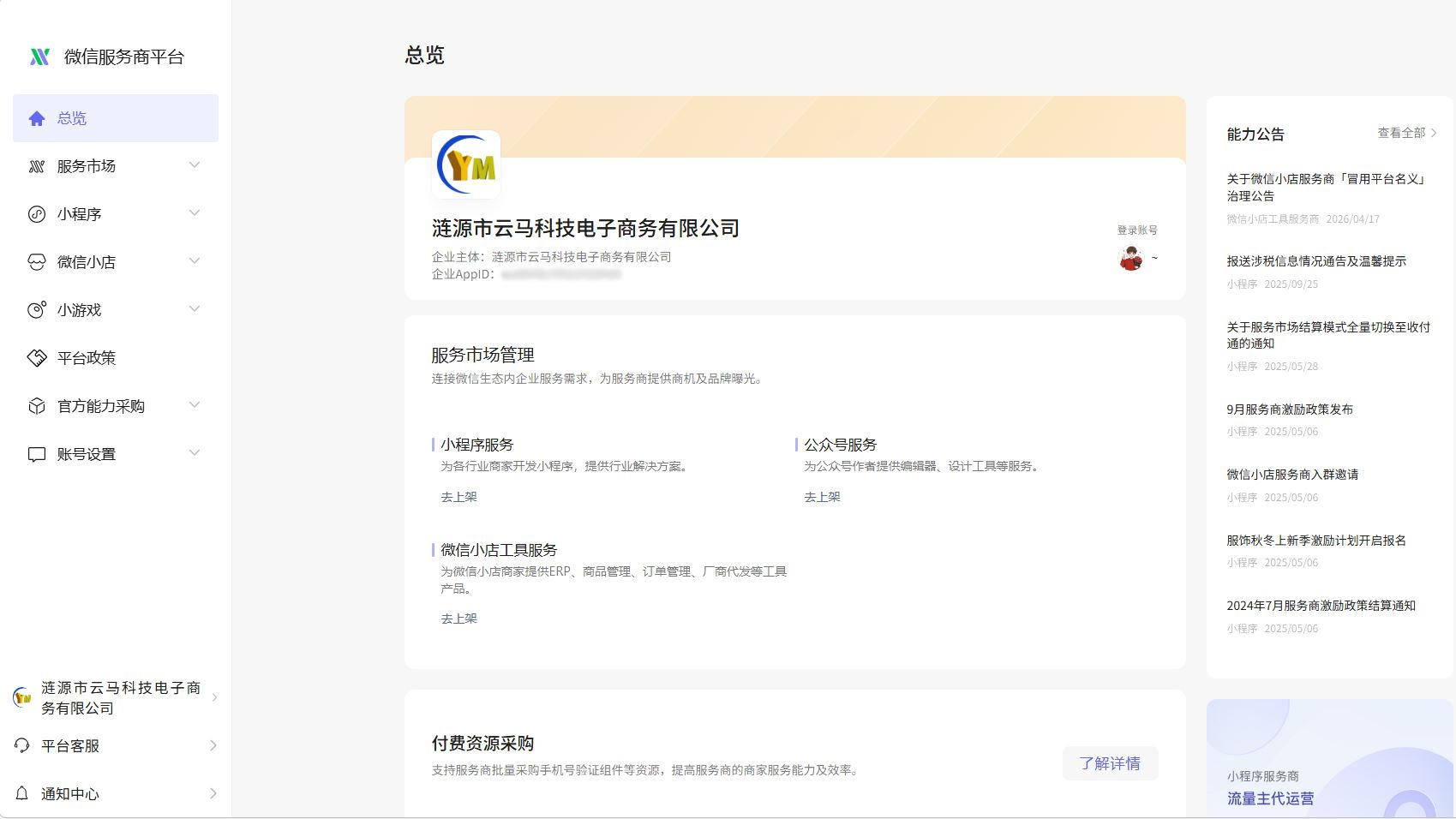
Task: Click the 能力公告 panel title
Action: point(1255,134)
